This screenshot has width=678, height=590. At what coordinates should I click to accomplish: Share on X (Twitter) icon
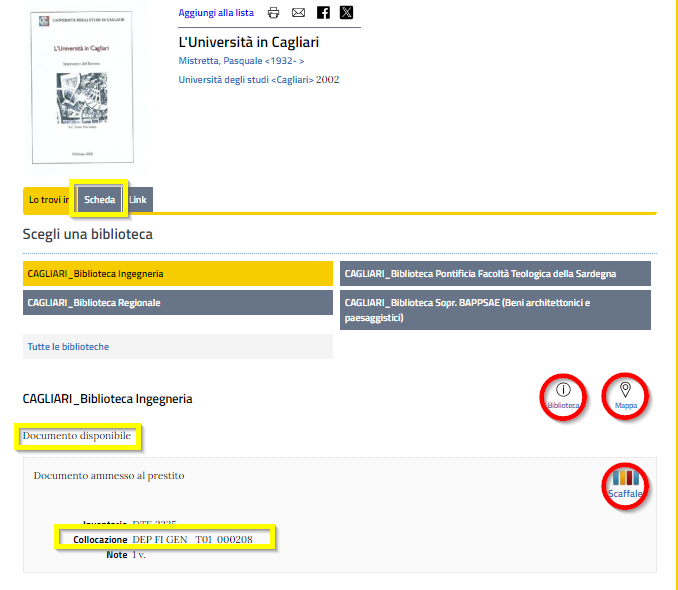point(346,13)
